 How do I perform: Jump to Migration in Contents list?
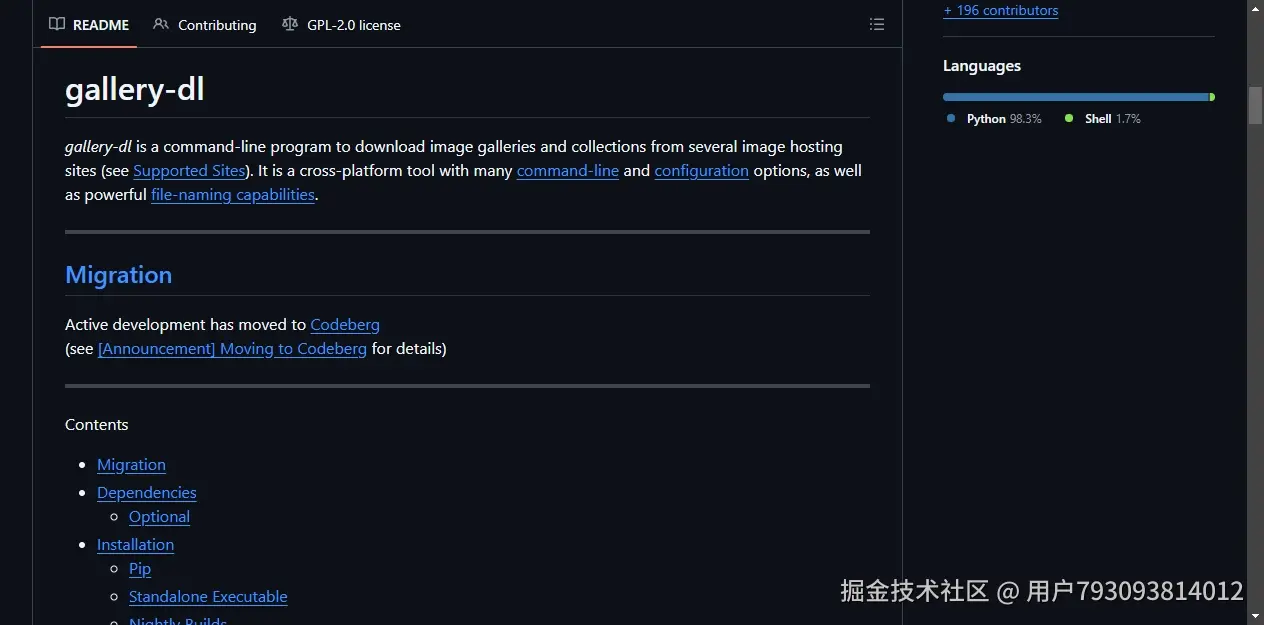pos(131,465)
